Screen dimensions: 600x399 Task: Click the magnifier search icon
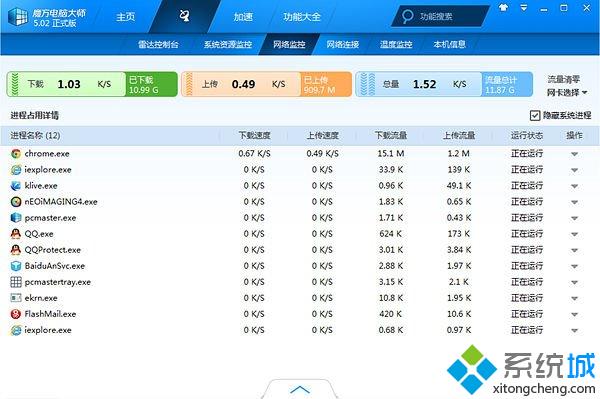click(408, 16)
